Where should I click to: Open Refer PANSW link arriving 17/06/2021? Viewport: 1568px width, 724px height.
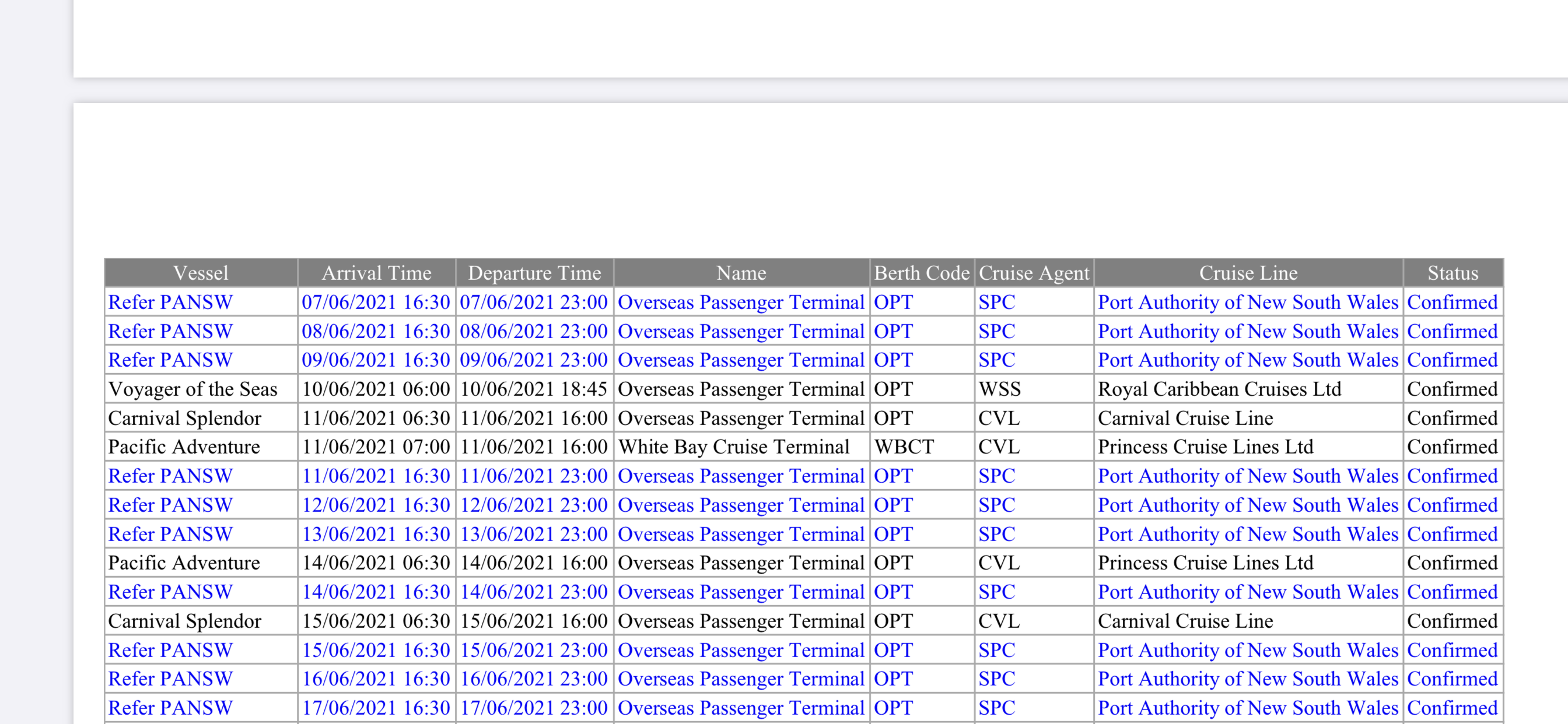(170, 709)
